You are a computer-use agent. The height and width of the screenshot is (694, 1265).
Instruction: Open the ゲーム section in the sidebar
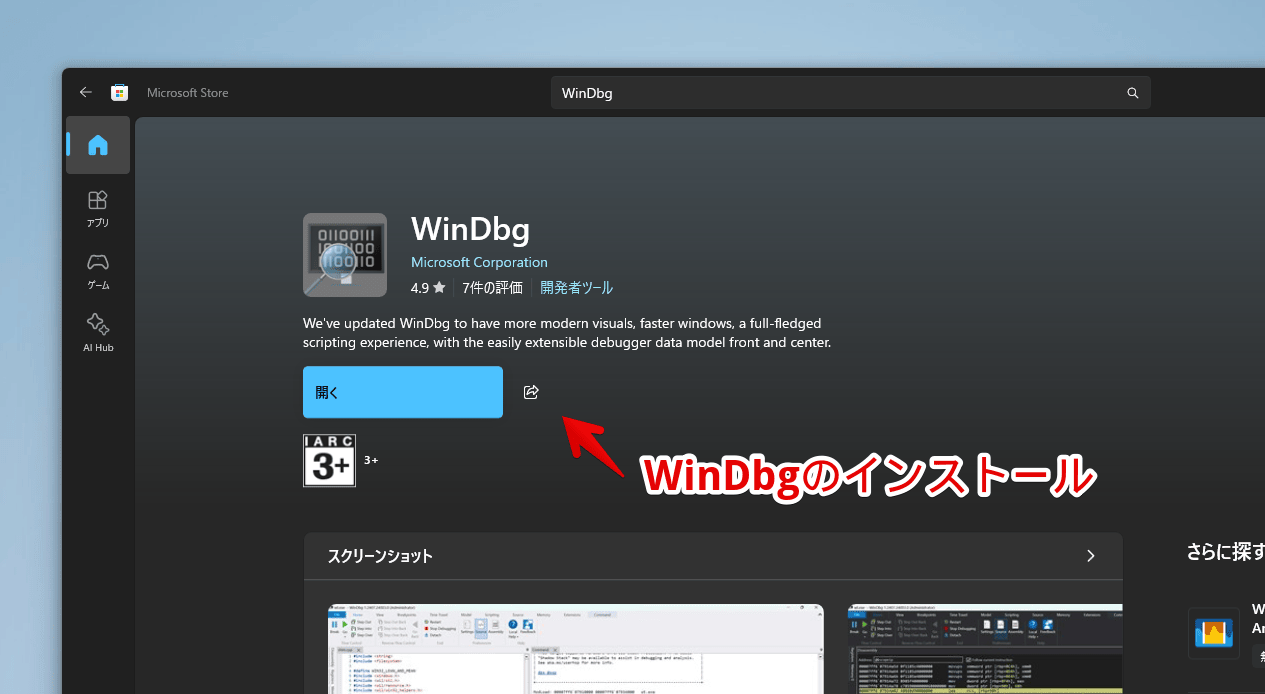(x=98, y=270)
